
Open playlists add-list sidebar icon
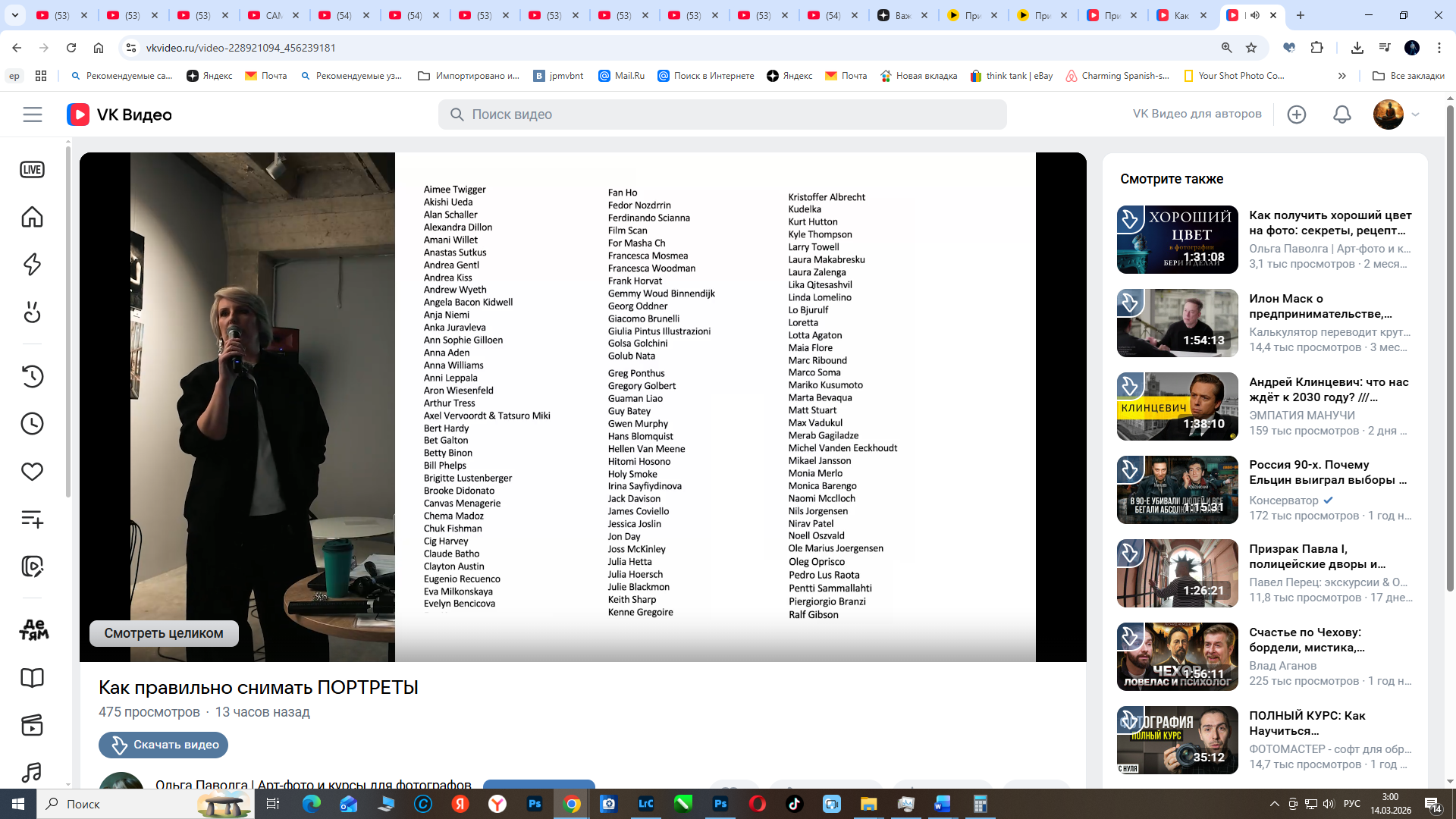pos(32,519)
